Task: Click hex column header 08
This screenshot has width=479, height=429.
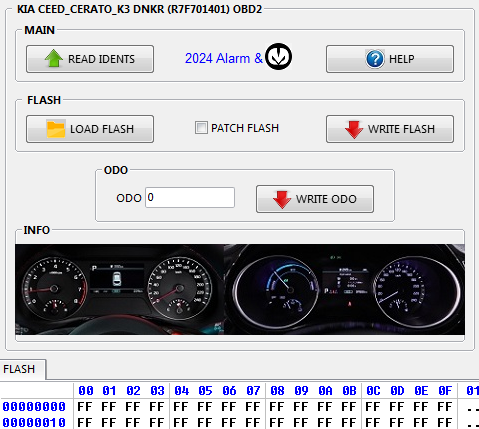Action: click(277, 391)
